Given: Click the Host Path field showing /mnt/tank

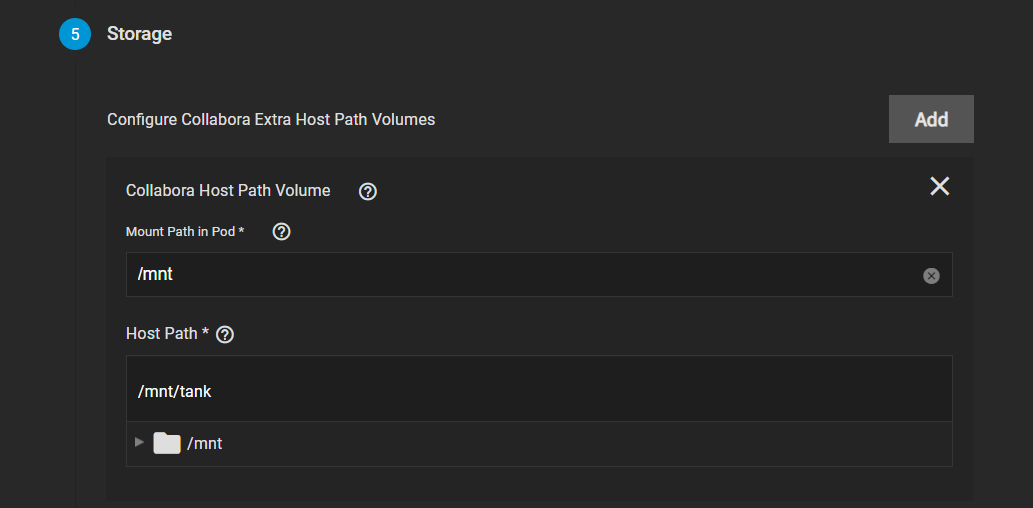Looking at the screenshot, I should click(x=539, y=389).
